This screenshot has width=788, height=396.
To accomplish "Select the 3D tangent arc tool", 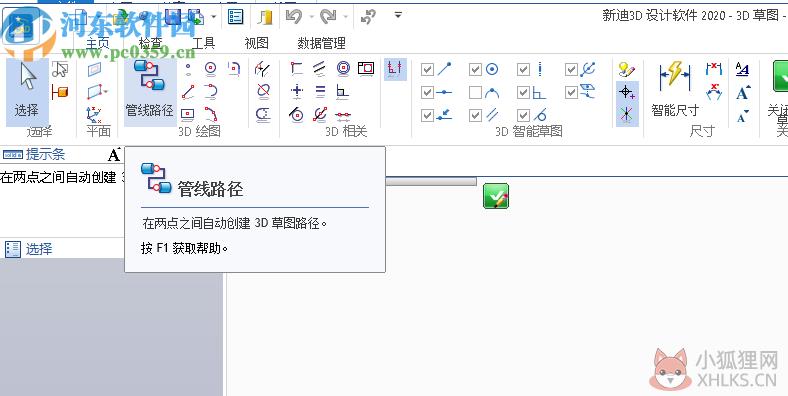I will [211, 92].
